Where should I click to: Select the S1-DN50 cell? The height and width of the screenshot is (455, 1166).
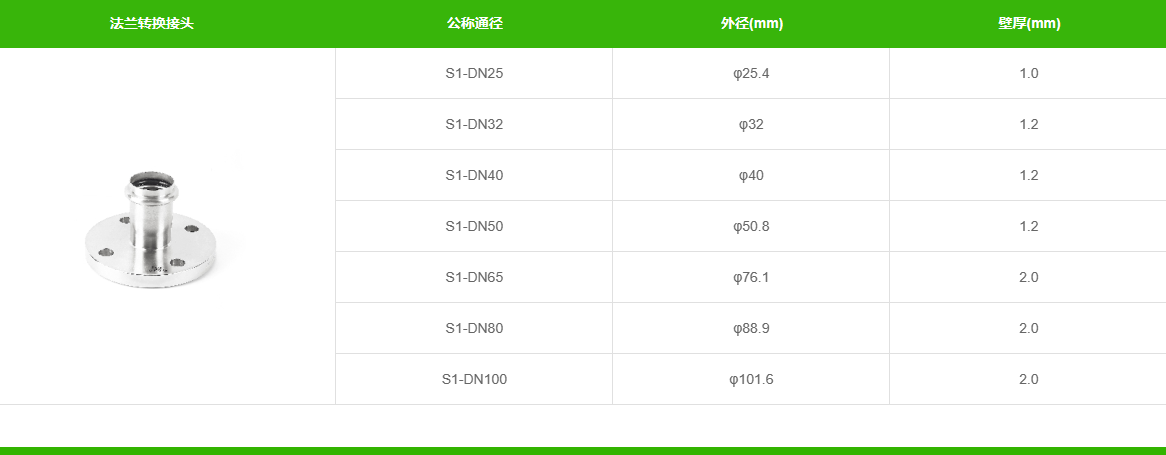(474, 227)
